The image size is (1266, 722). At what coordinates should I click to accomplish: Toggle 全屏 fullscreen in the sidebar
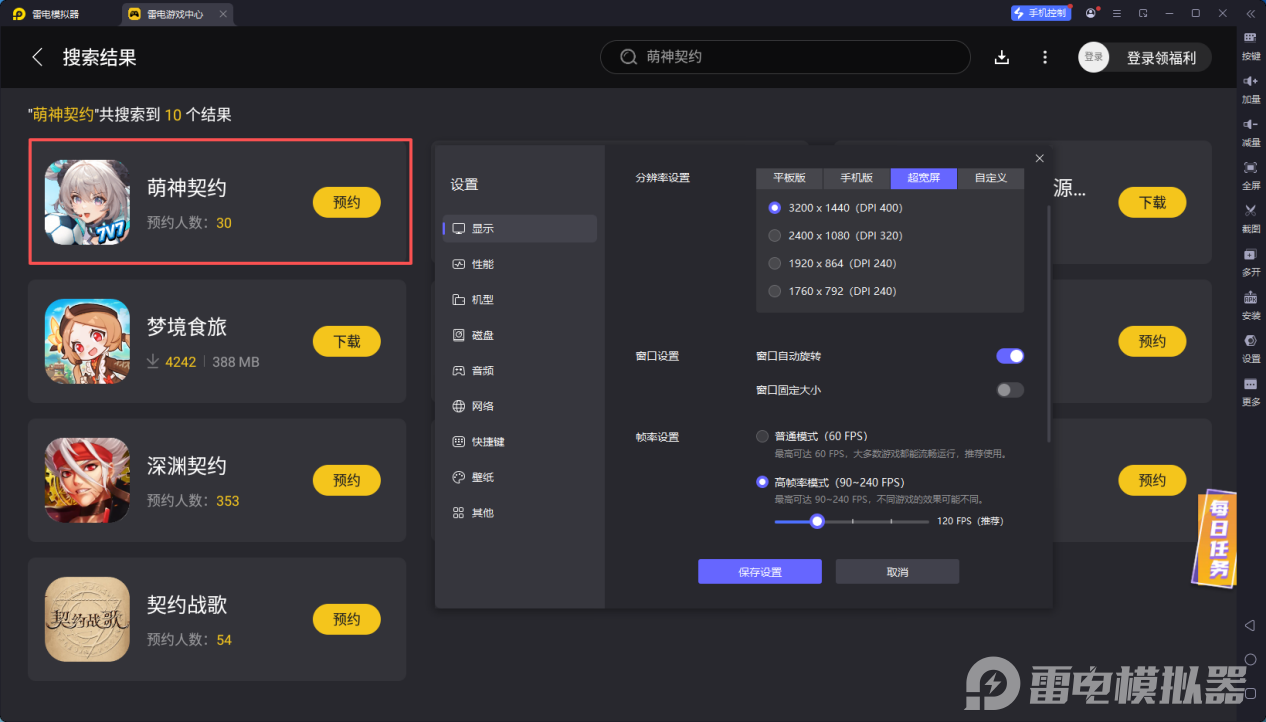pyautogui.click(x=1251, y=167)
